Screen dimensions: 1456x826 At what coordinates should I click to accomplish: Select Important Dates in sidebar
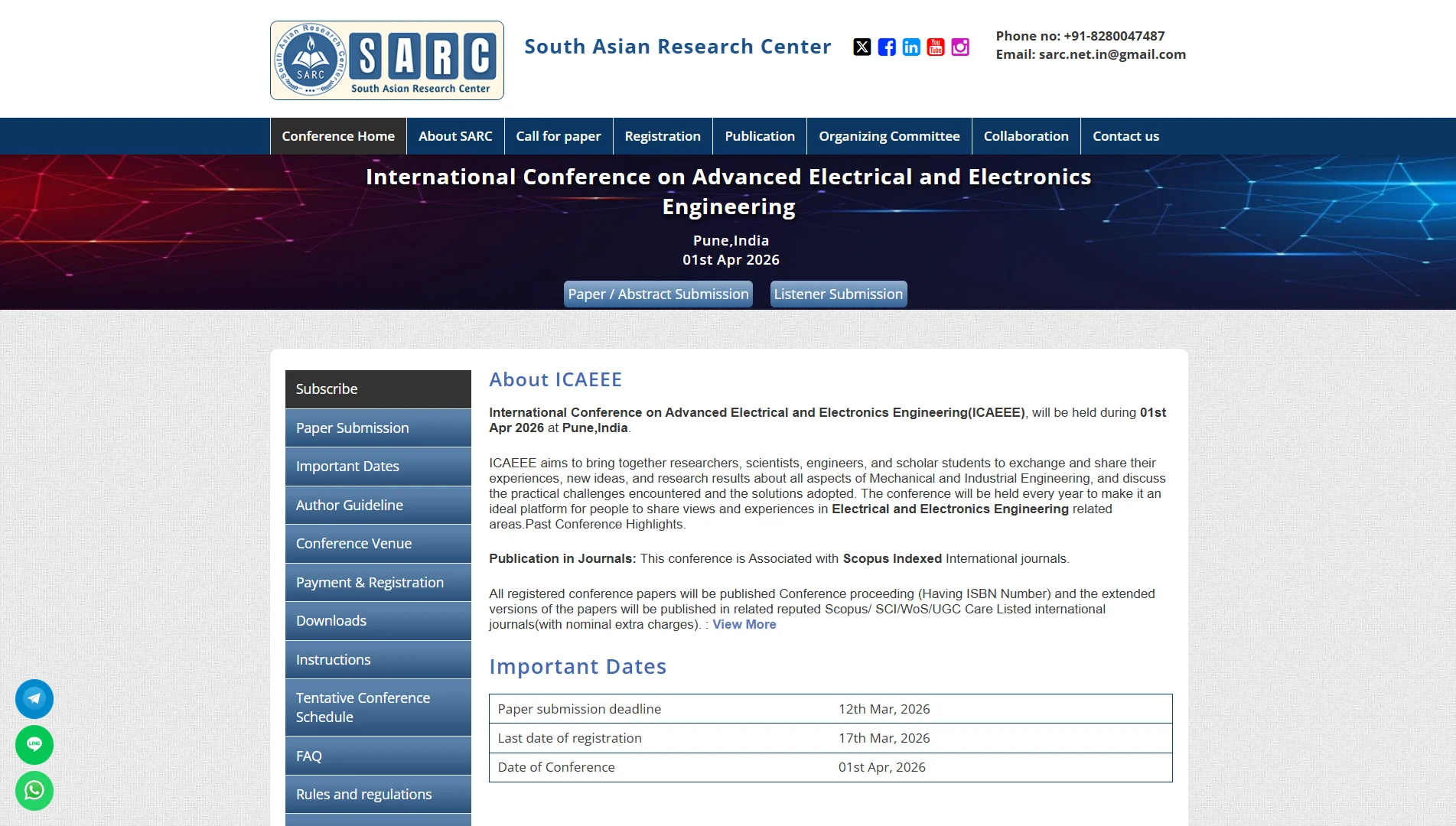click(x=347, y=466)
